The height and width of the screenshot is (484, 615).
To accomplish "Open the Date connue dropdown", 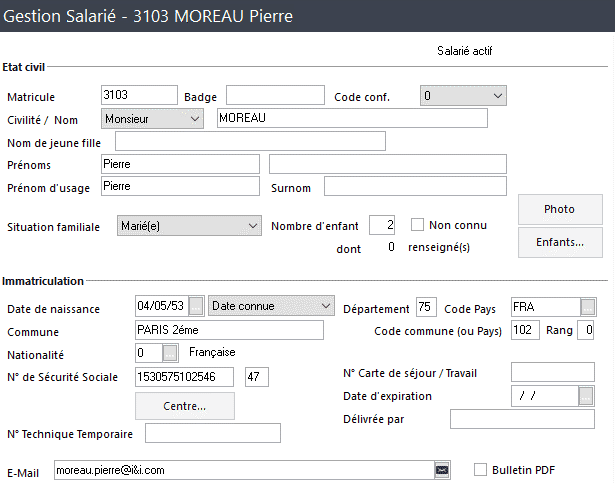I will point(271,306).
